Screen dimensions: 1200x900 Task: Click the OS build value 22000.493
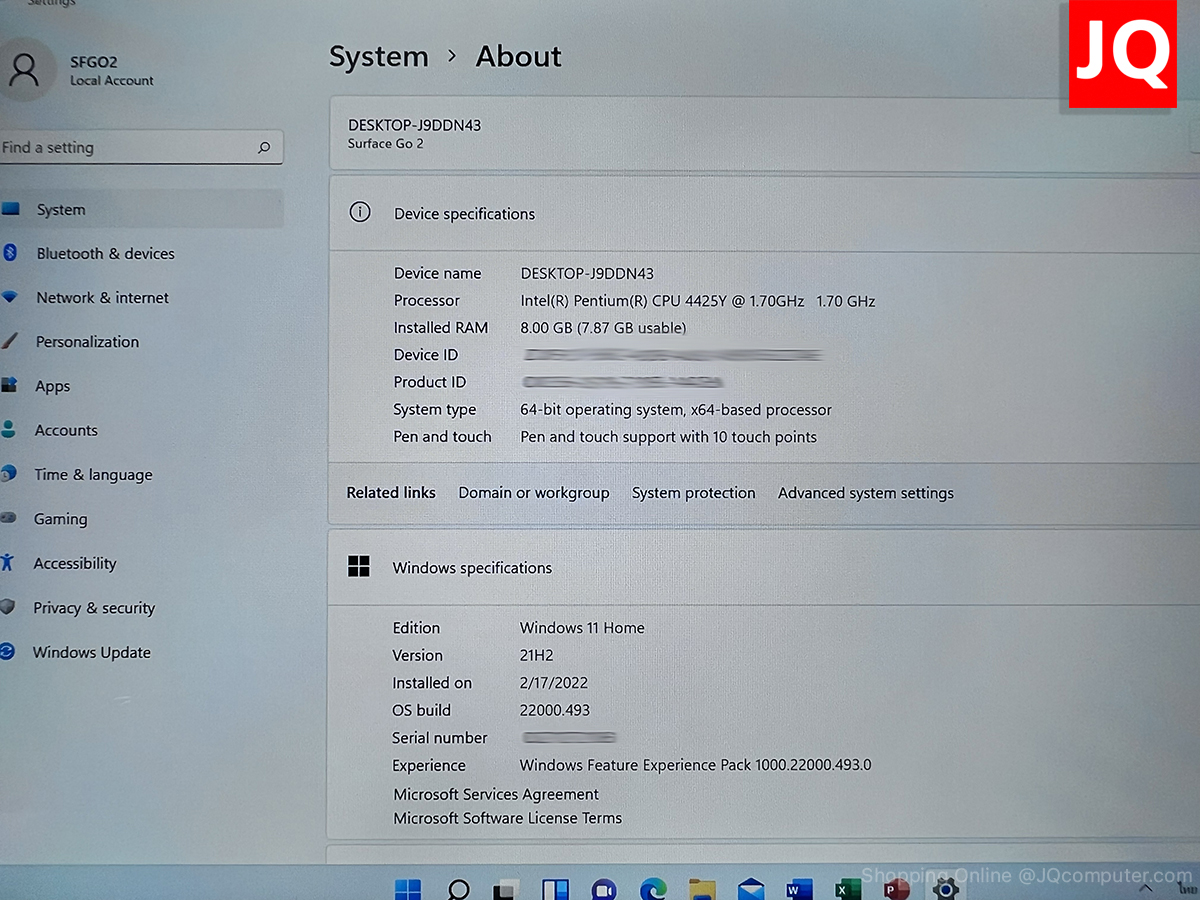pyautogui.click(x=555, y=710)
